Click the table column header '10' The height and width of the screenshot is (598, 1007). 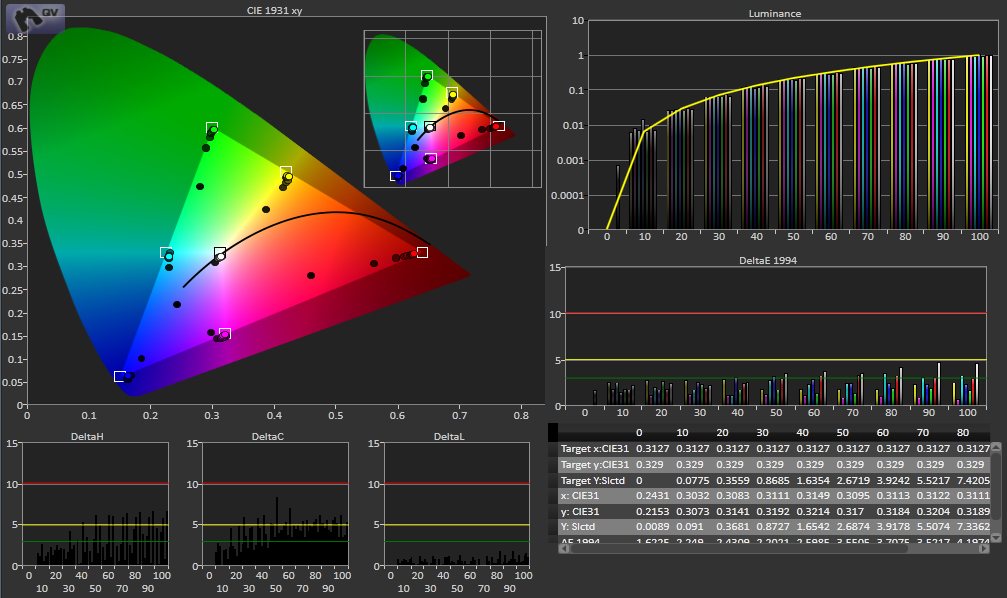pos(683,432)
